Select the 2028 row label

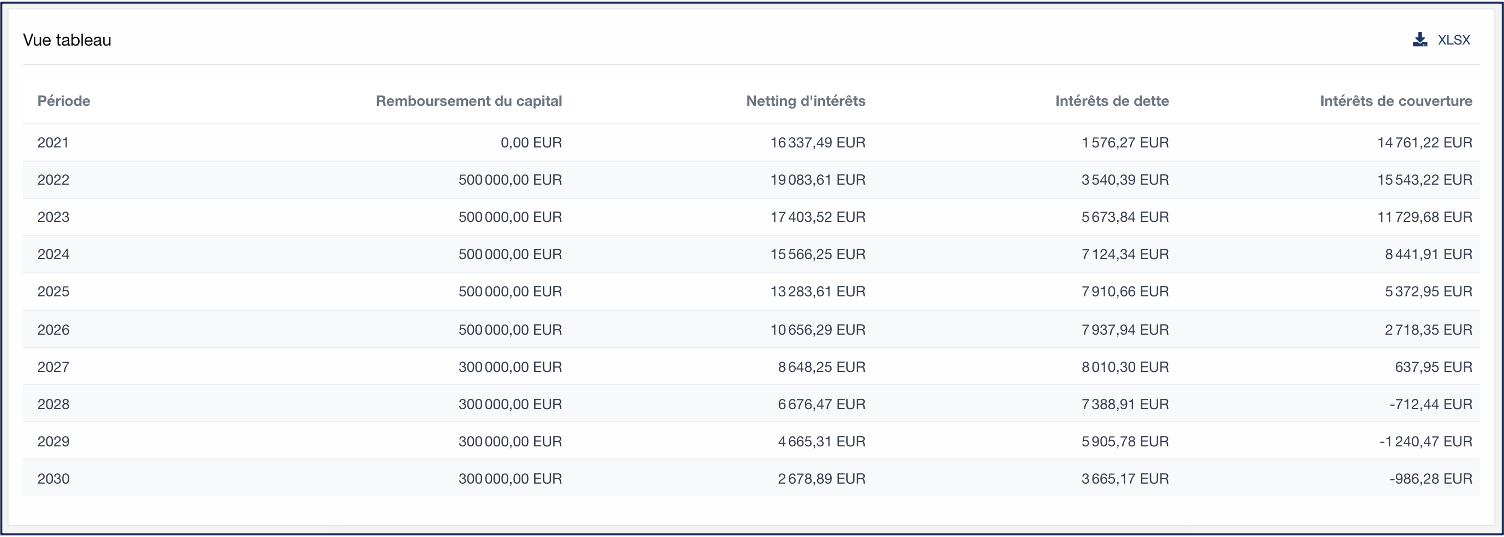53,404
